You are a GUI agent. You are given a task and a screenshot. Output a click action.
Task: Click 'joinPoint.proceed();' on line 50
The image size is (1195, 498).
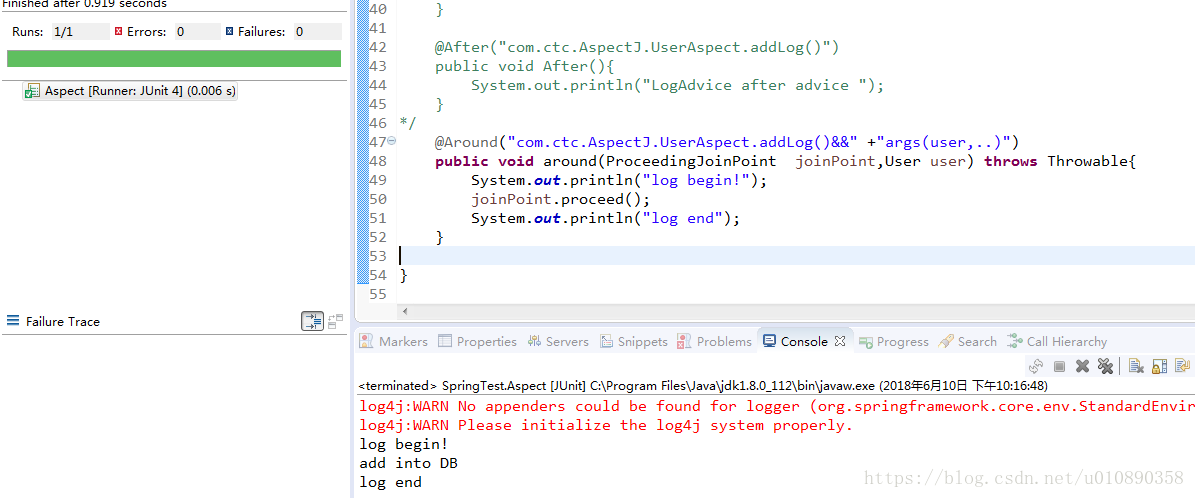click(560, 199)
